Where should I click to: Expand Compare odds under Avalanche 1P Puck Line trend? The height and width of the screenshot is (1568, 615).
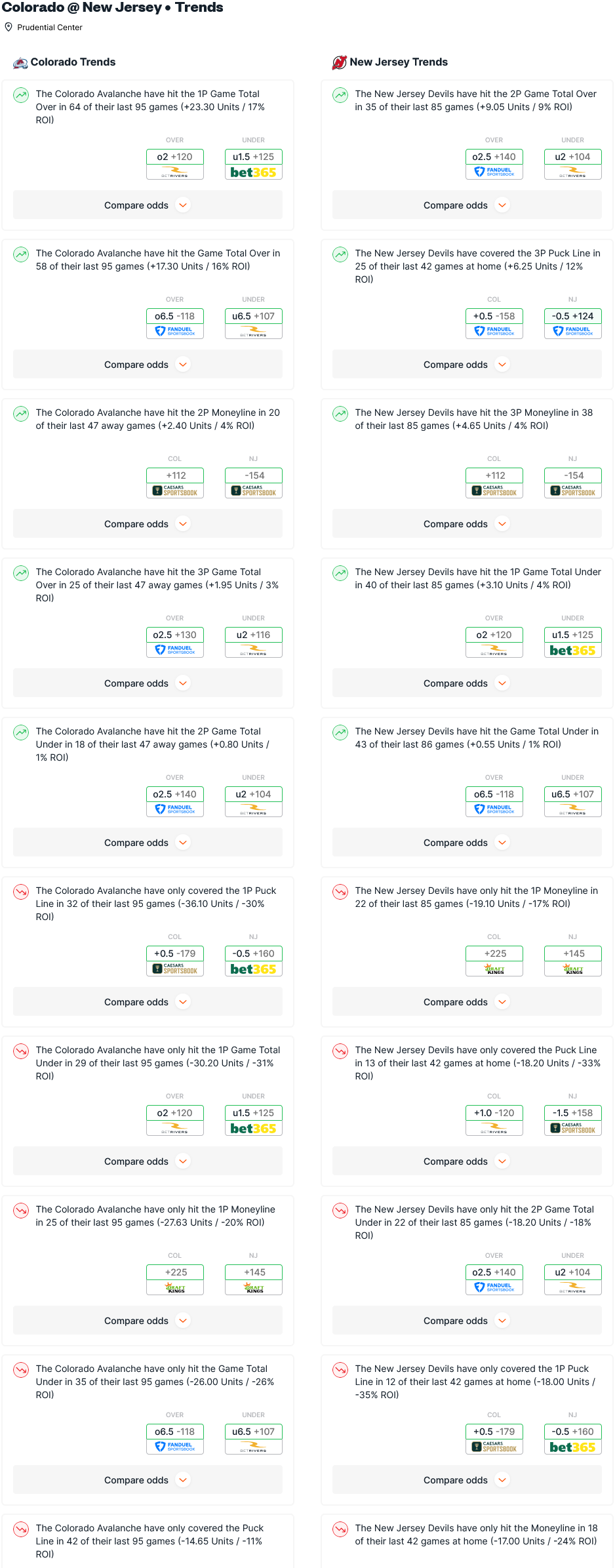click(x=148, y=1002)
